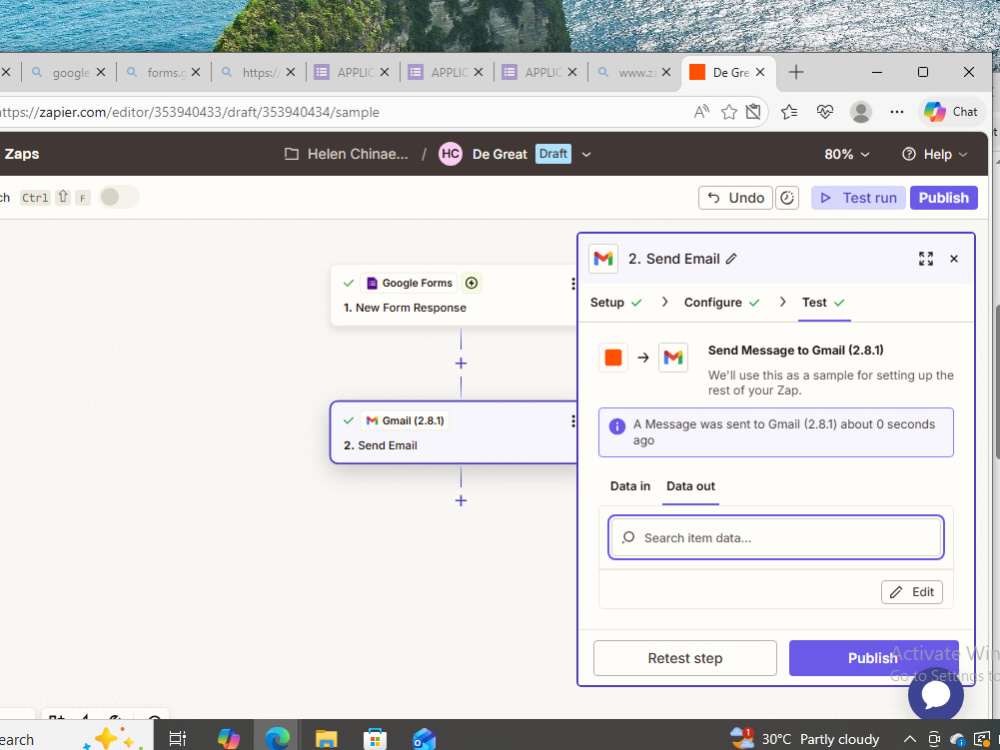Select the Google Forms New Form Response step
The height and width of the screenshot is (750, 1000).
454,295
